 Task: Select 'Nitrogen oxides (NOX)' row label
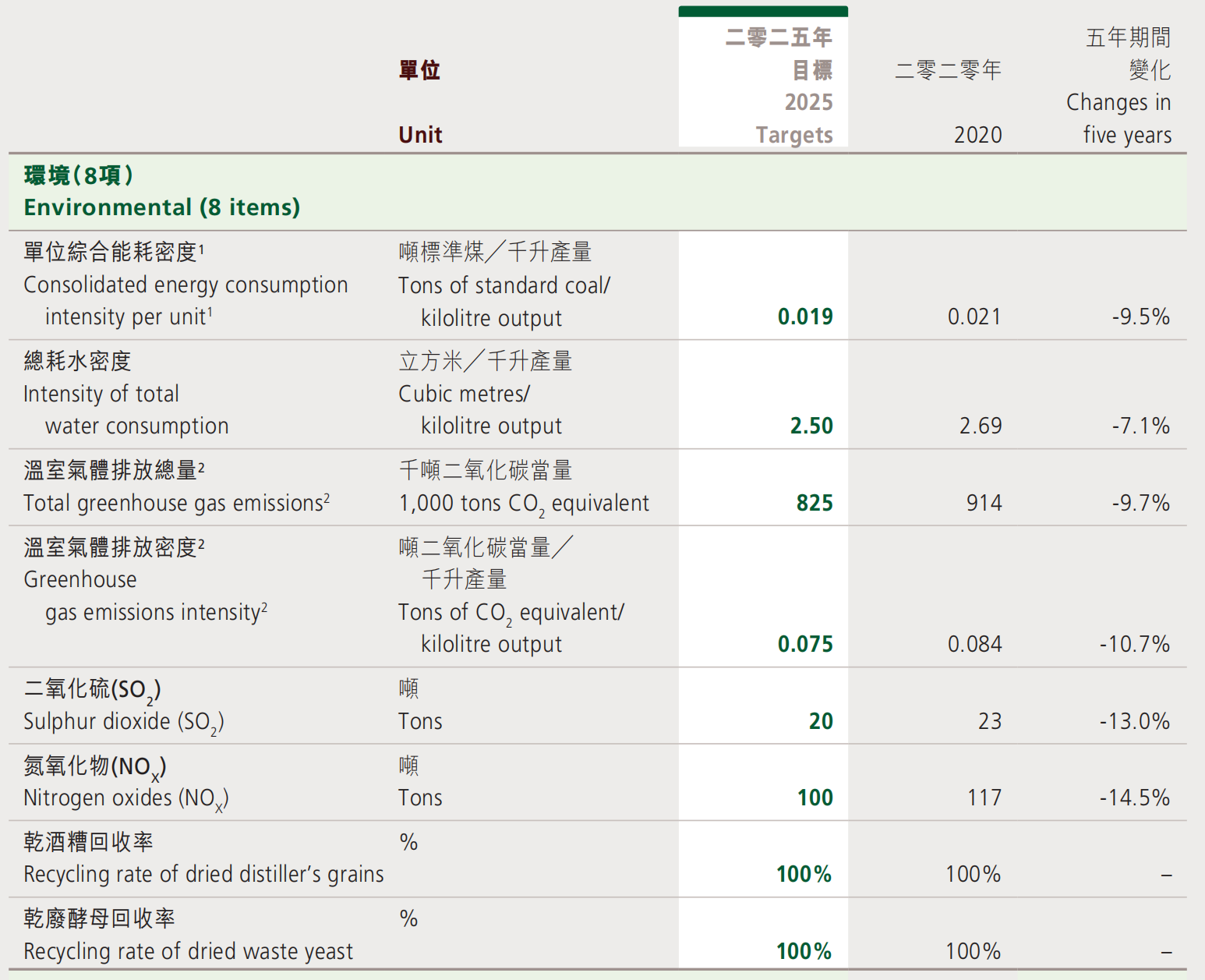[x=125, y=799]
